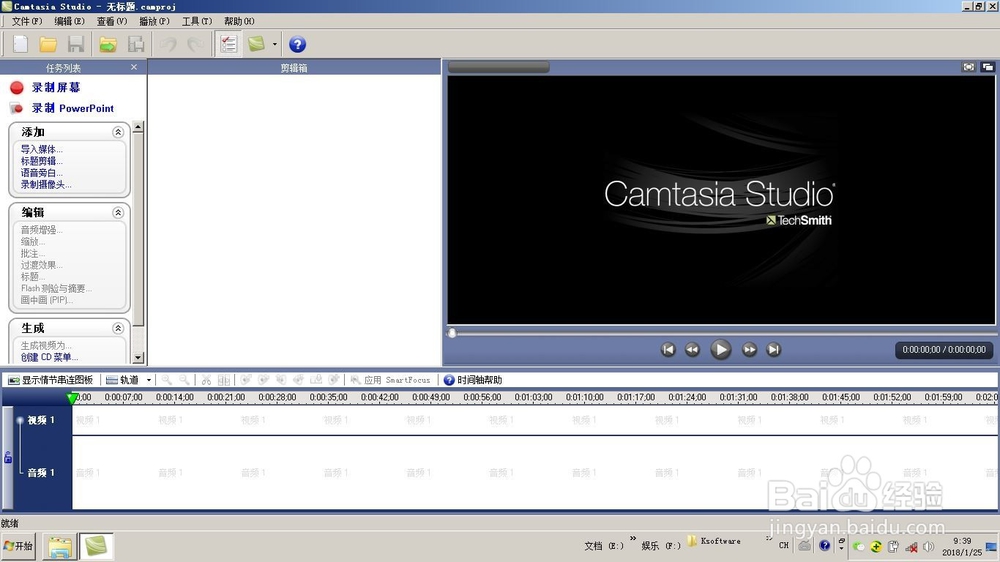The width and height of the screenshot is (1000, 562).
Task: Fast forward the preview playback
Action: pyautogui.click(x=749, y=350)
